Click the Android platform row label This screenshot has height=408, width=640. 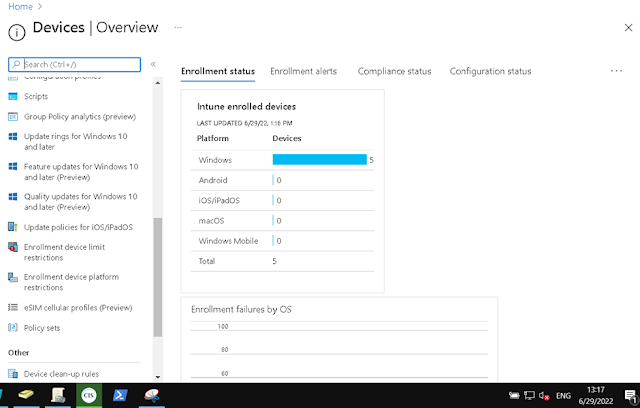[213, 180]
